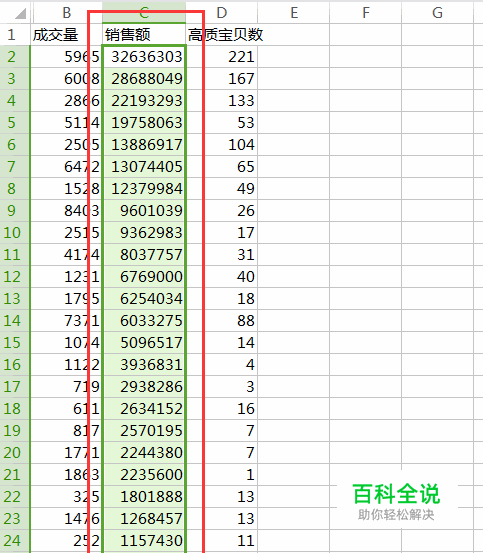Select cell with value 2244380

point(144,452)
